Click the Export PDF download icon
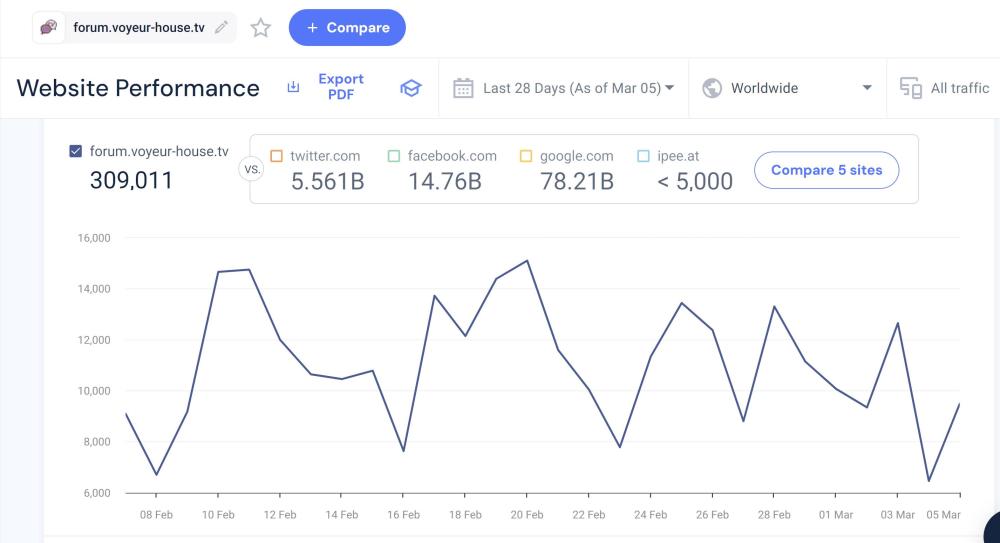1000x543 pixels. [x=293, y=88]
